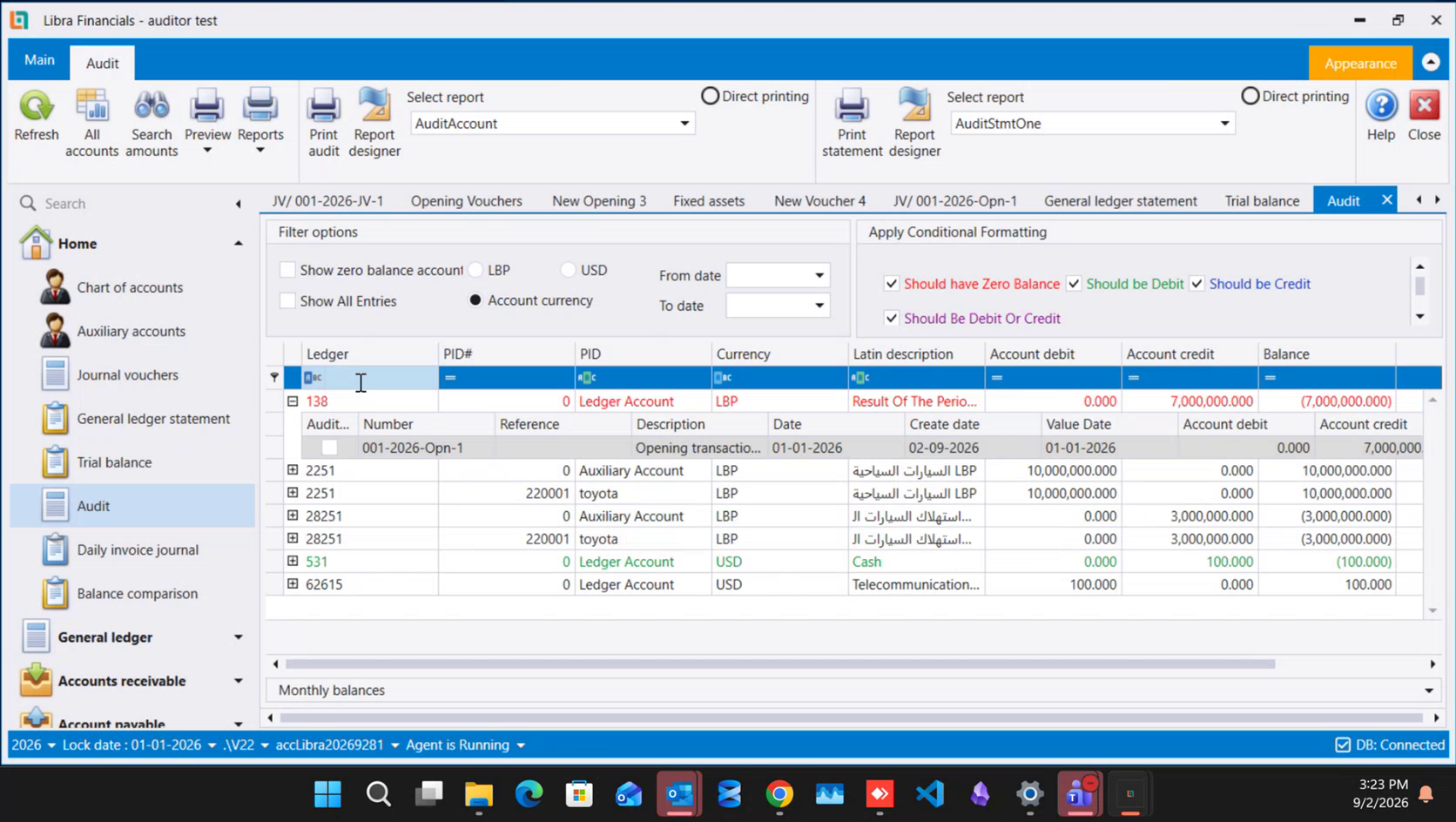Screen dimensions: 1456x822
Task: Click the Reports printer icon
Action: [x=260, y=106]
